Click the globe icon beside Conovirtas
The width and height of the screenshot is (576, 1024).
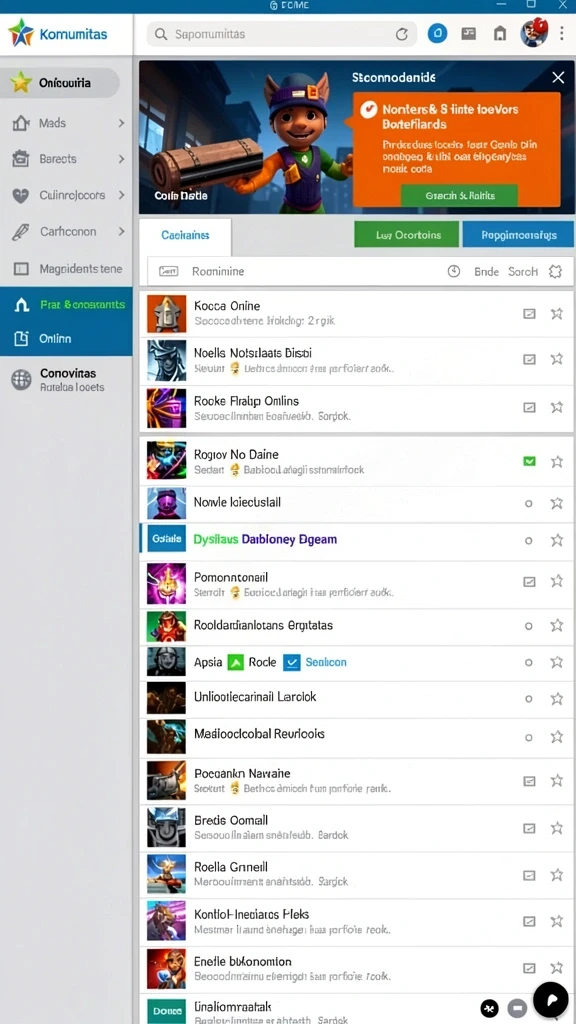point(22,379)
